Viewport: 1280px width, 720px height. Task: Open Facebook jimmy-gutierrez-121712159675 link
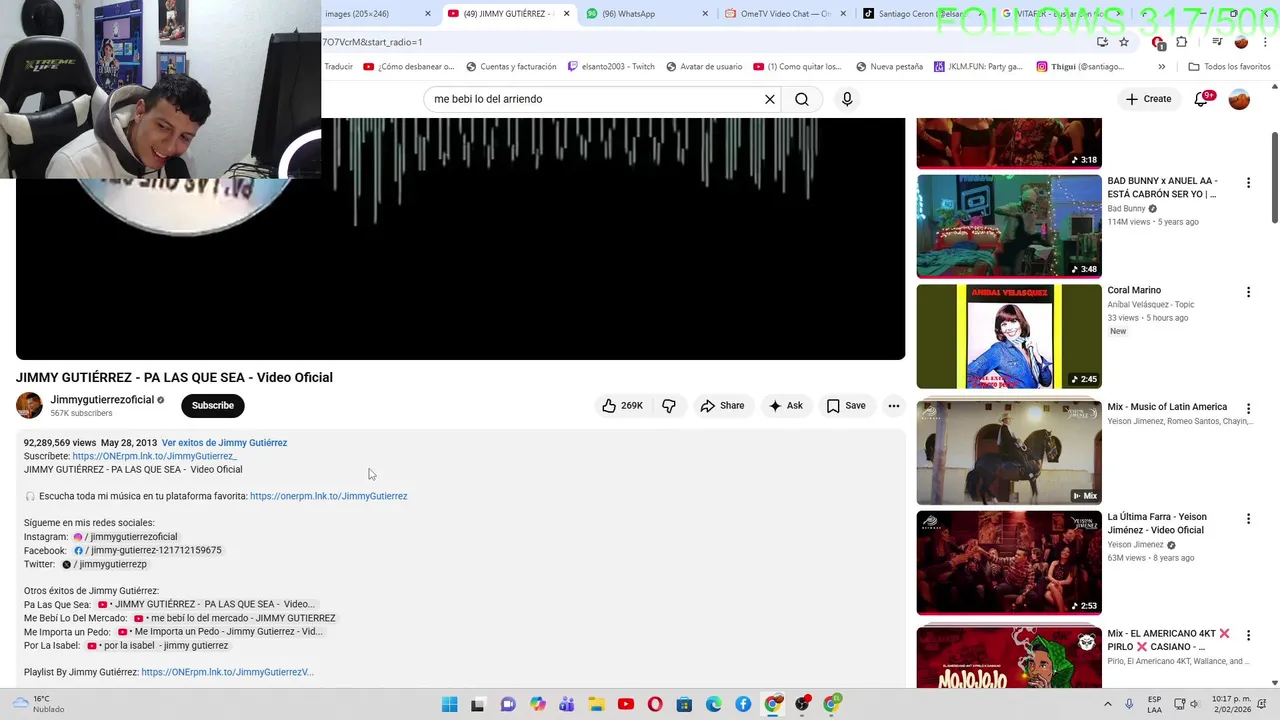pyautogui.click(x=147, y=550)
